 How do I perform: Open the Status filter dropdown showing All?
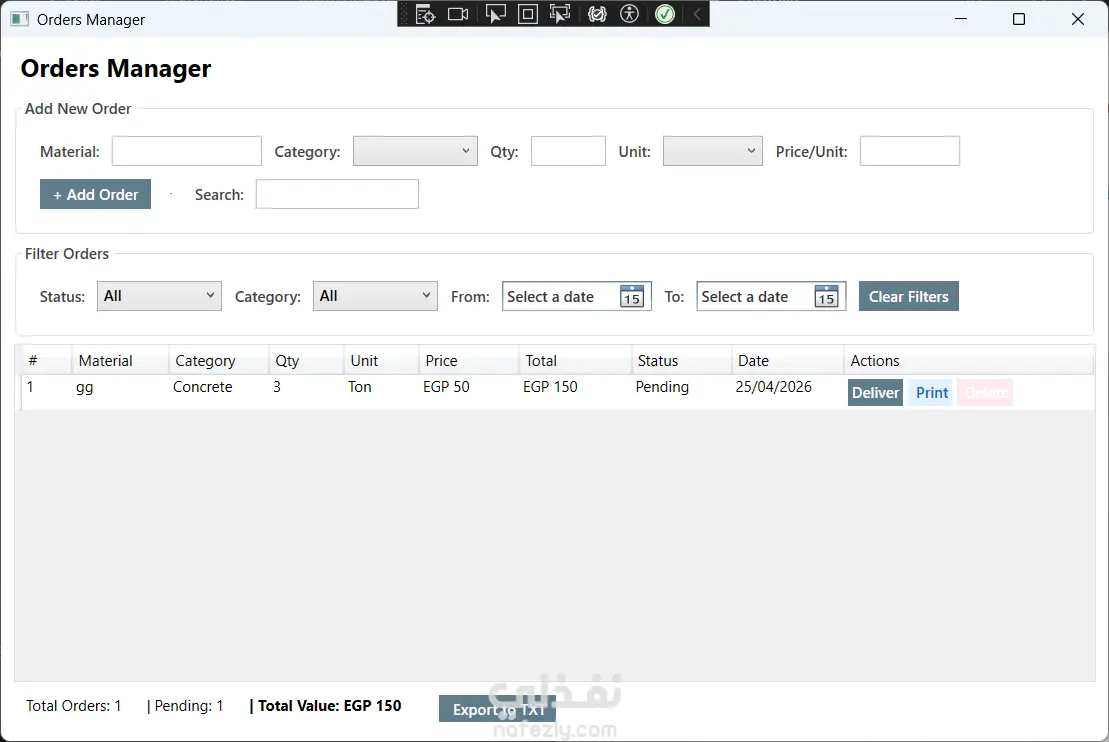(159, 296)
